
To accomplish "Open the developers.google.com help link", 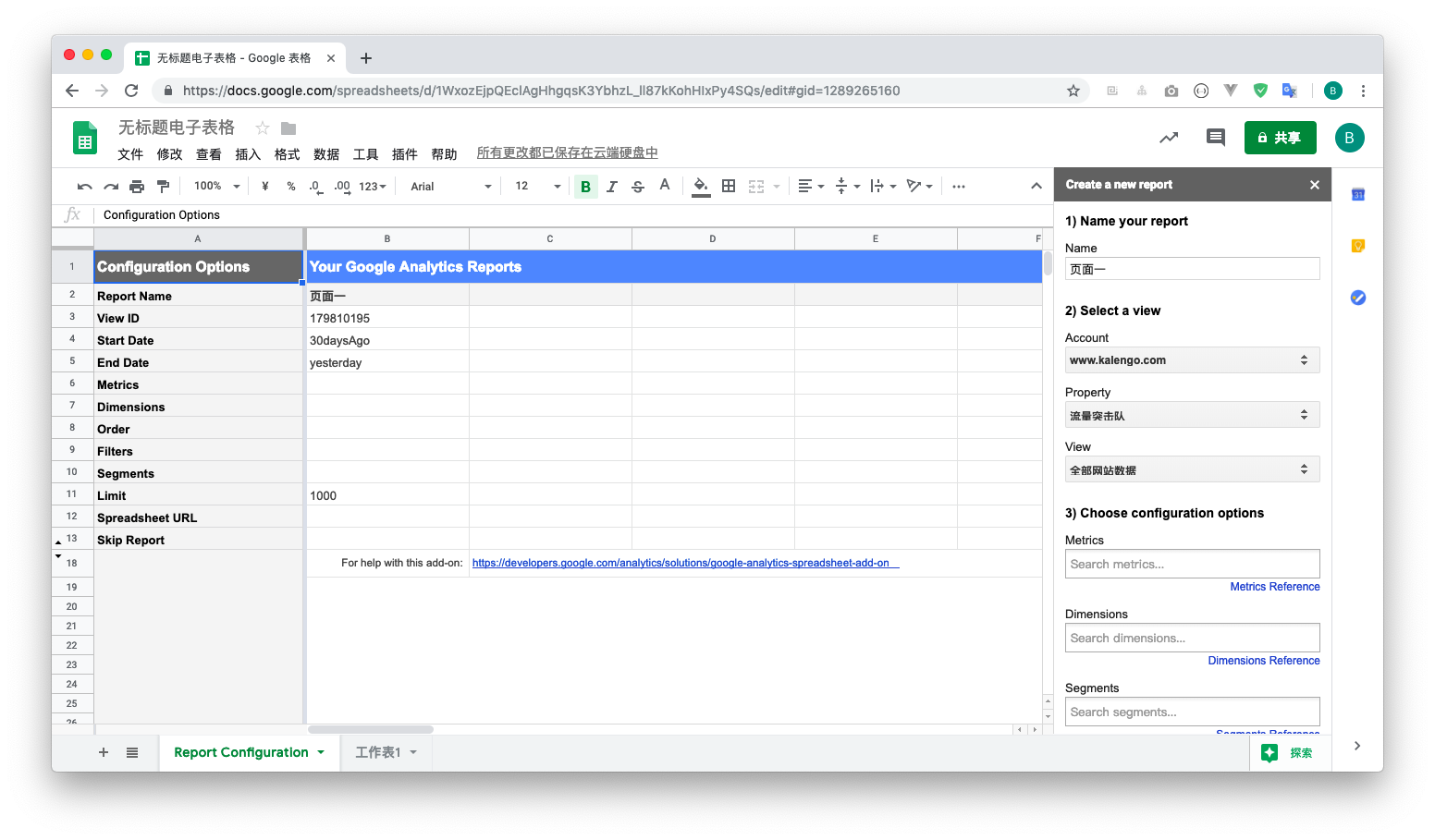I will tap(685, 563).
